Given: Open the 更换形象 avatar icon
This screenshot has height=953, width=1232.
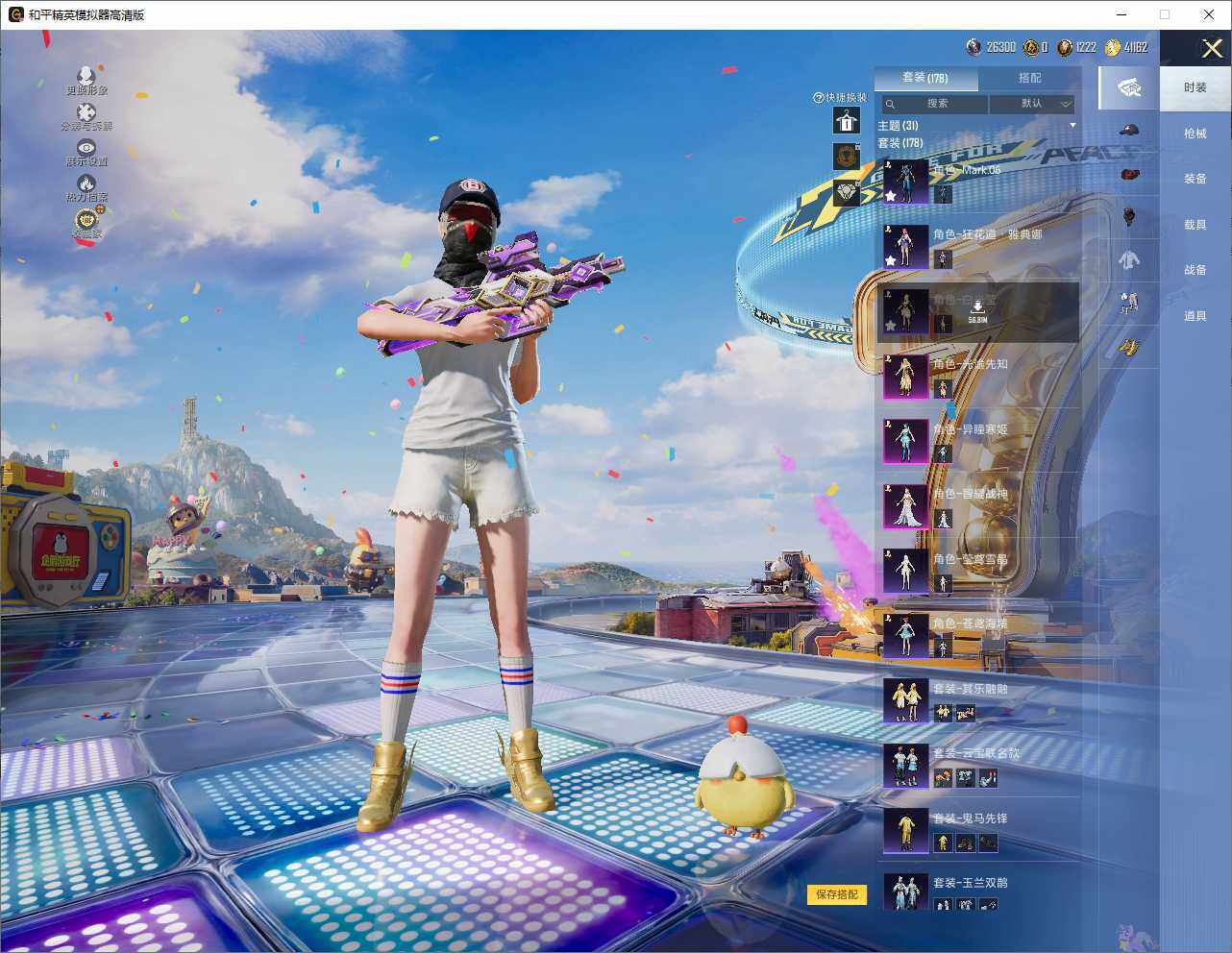Looking at the screenshot, I should point(86,76).
